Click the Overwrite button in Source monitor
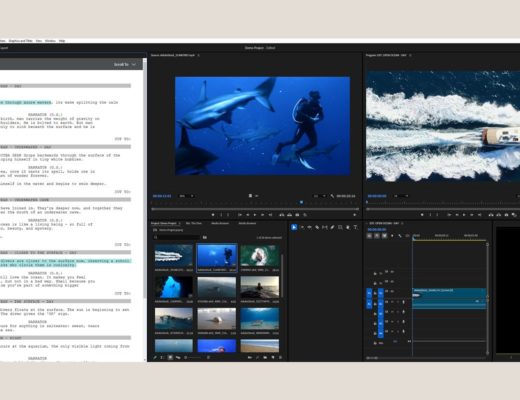The height and width of the screenshot is (400, 520). pos(289,215)
